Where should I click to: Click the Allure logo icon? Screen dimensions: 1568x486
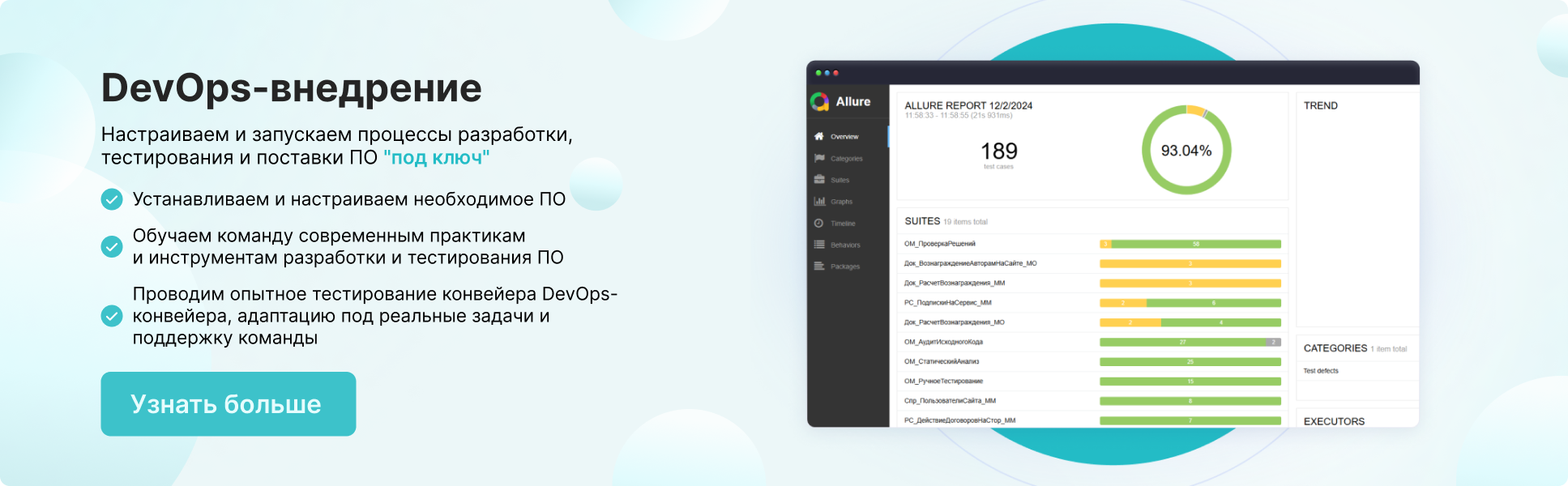click(820, 101)
